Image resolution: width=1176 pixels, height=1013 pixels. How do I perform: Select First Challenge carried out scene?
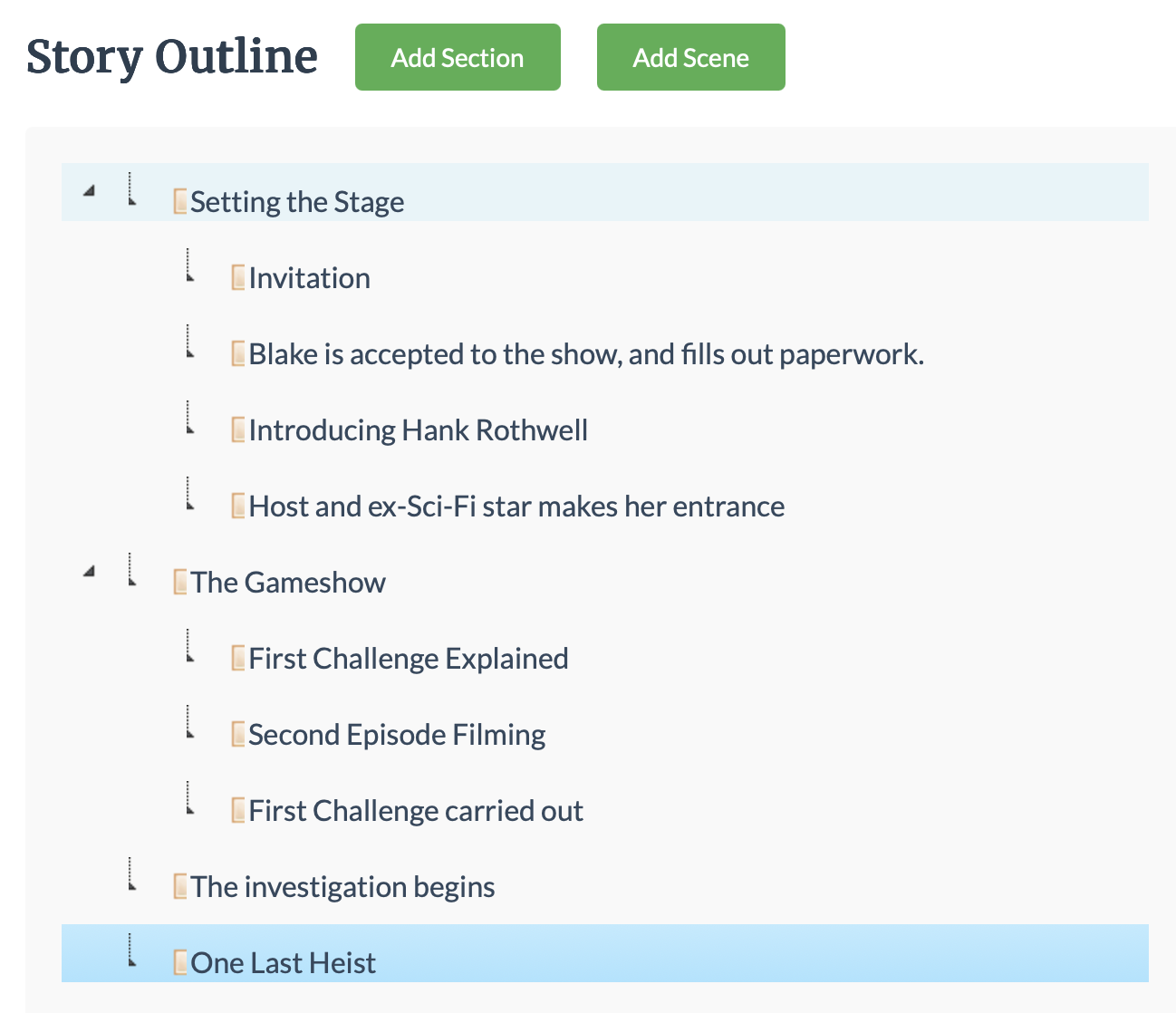pyautogui.click(x=416, y=811)
